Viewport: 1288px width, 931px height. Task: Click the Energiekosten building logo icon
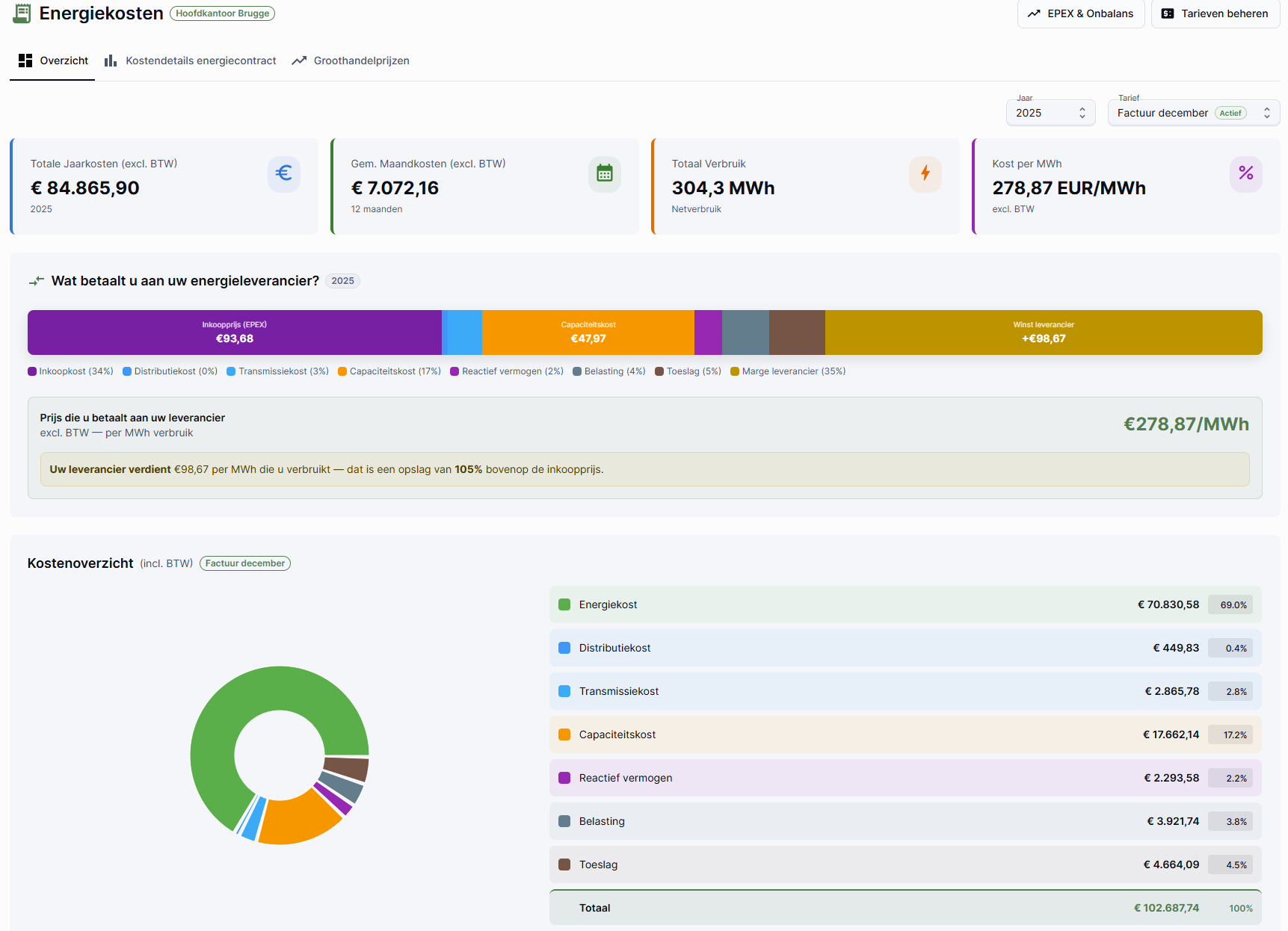click(x=22, y=13)
